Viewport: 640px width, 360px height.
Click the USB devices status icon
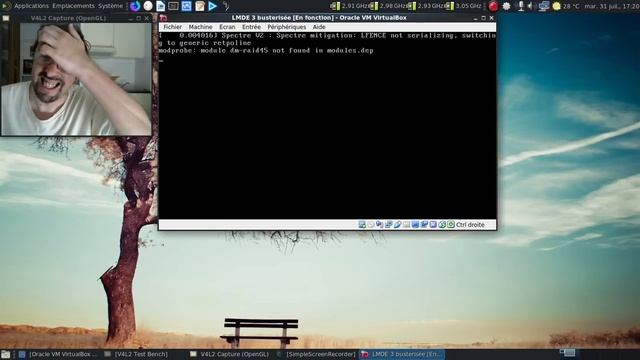398,224
